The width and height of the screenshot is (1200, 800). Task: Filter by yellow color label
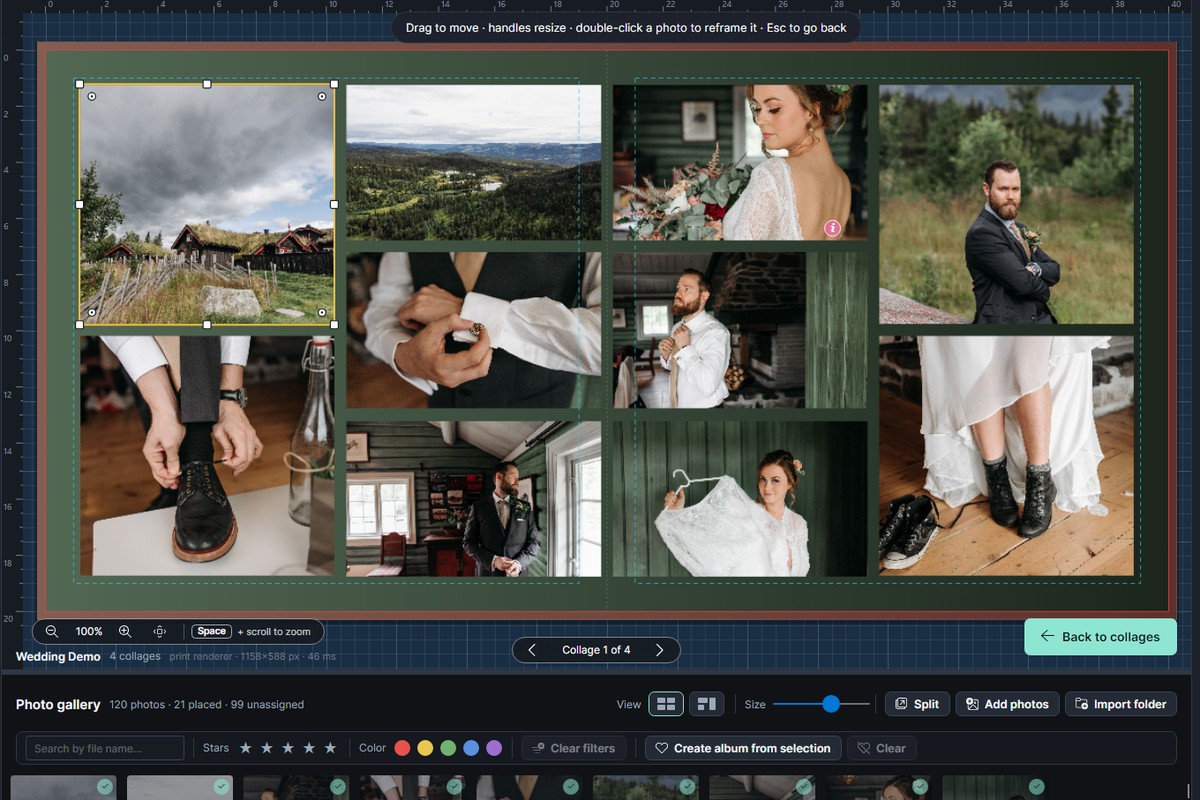tap(425, 748)
